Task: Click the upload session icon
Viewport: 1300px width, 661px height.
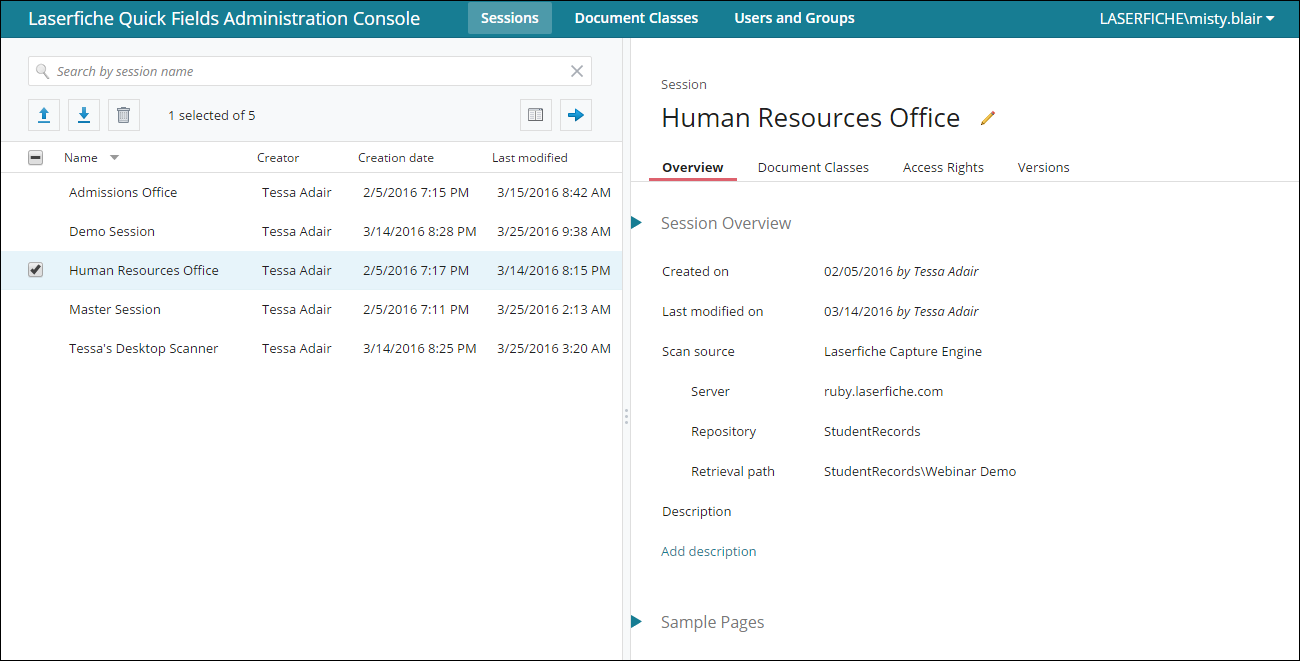Action: (44, 115)
